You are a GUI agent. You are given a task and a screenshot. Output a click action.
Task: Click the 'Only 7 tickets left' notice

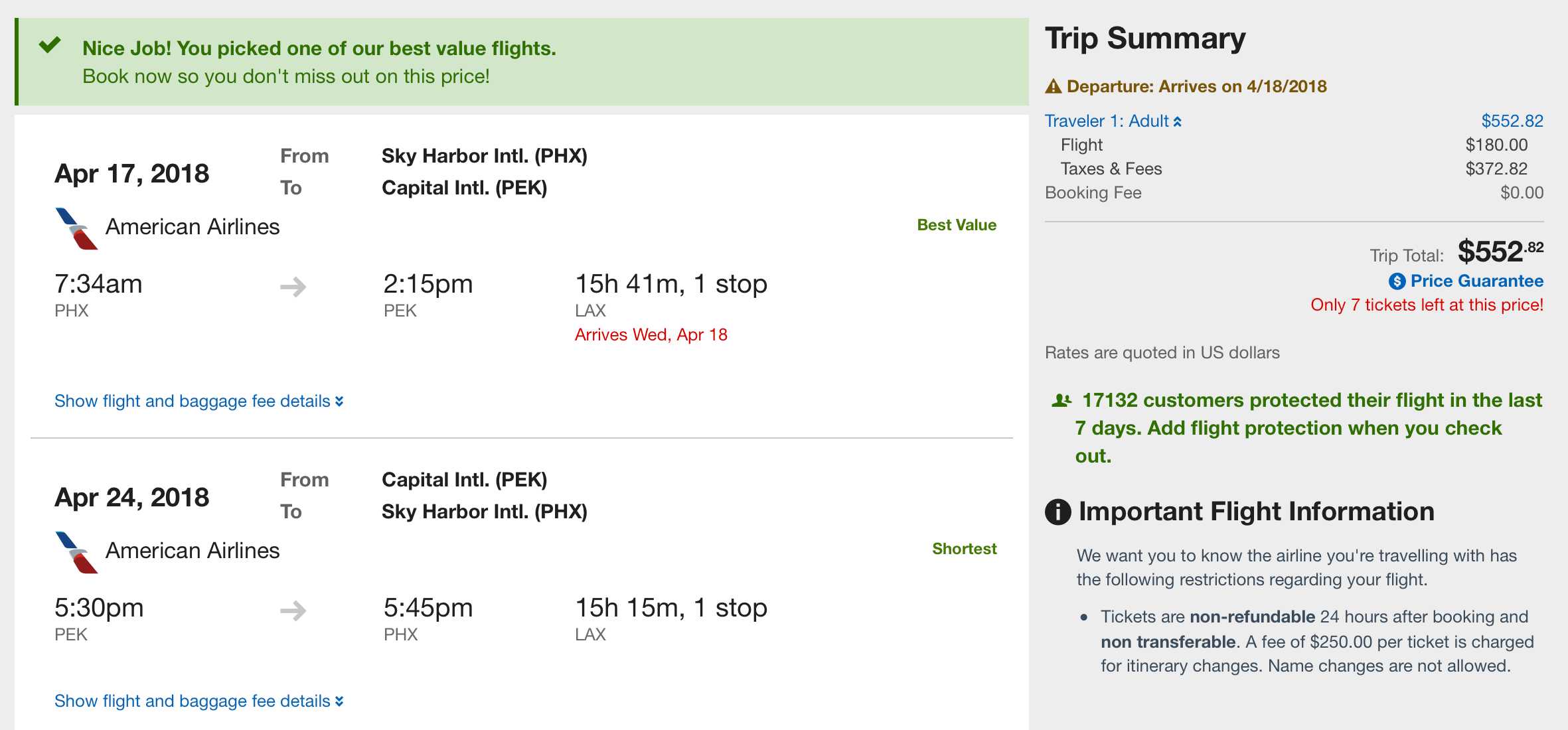click(x=1427, y=305)
